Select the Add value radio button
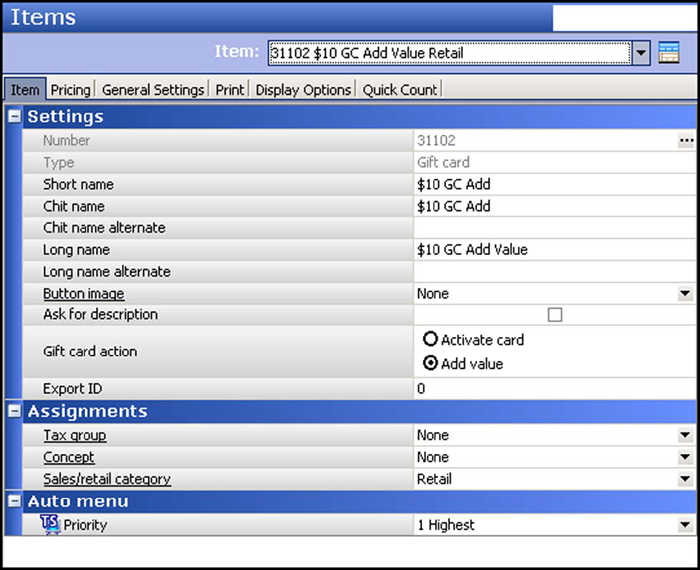The width and height of the screenshot is (700, 570). click(x=430, y=363)
